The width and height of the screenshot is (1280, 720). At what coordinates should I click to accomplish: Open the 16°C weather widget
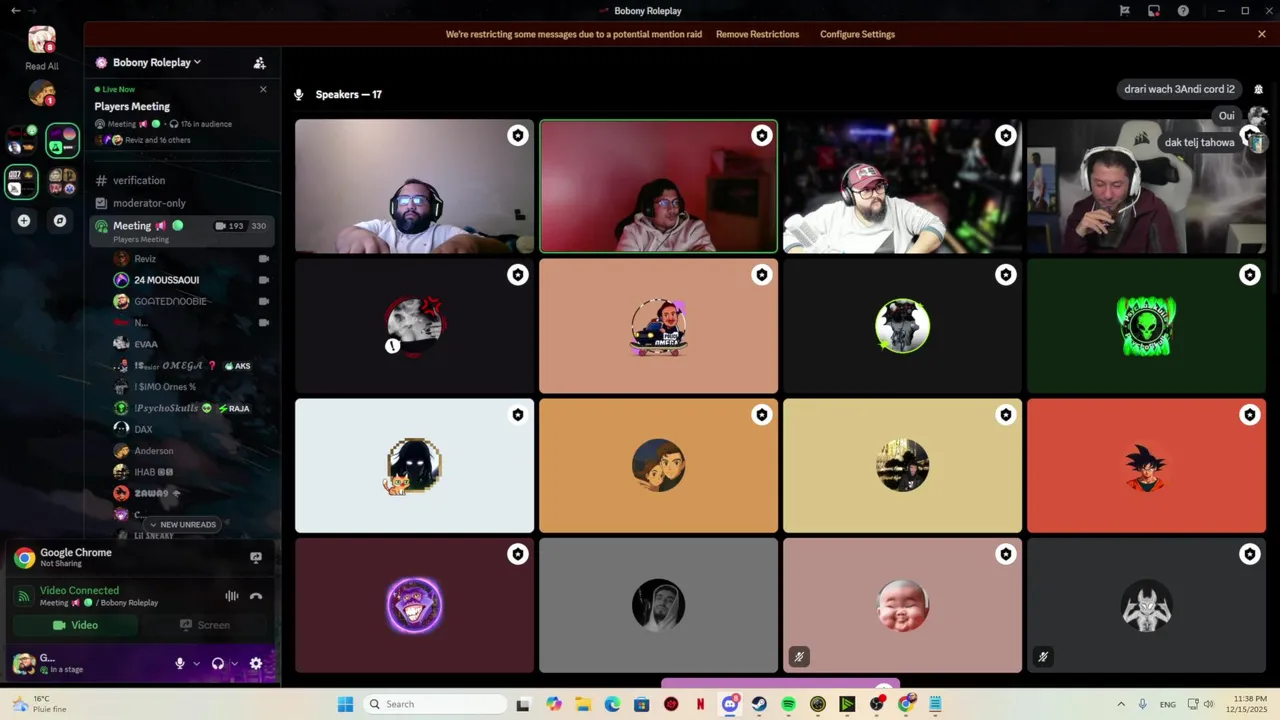40,704
